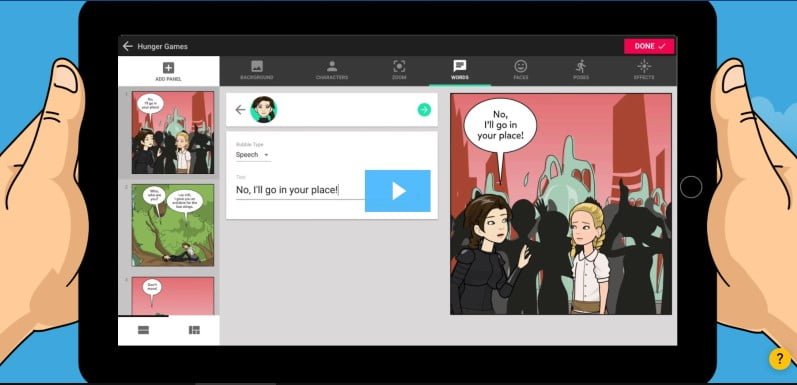The image size is (797, 385).
Task: Click the Add Panel plus icon
Action: click(x=168, y=68)
